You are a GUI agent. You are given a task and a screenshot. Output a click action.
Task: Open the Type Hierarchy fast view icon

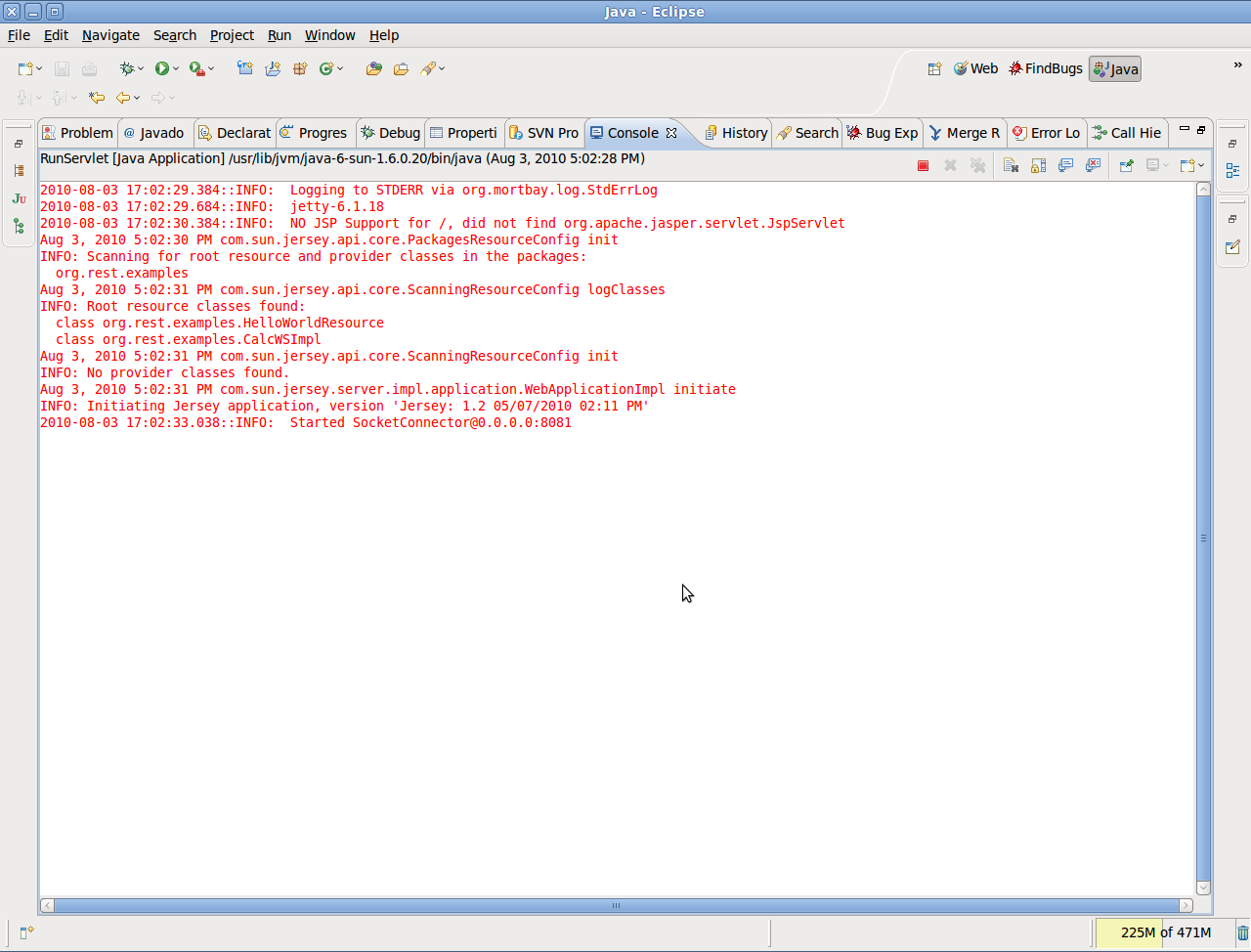click(19, 226)
